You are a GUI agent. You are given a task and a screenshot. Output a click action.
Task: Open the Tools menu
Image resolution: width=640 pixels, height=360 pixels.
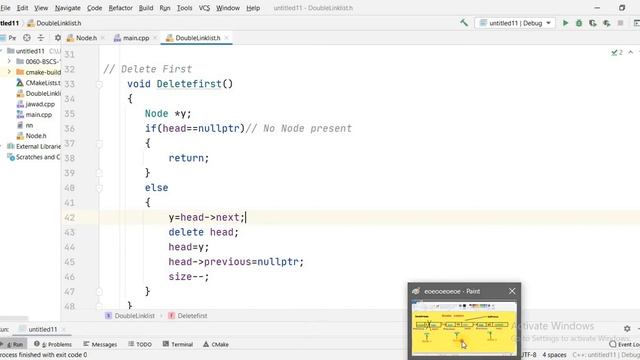[184, 8]
